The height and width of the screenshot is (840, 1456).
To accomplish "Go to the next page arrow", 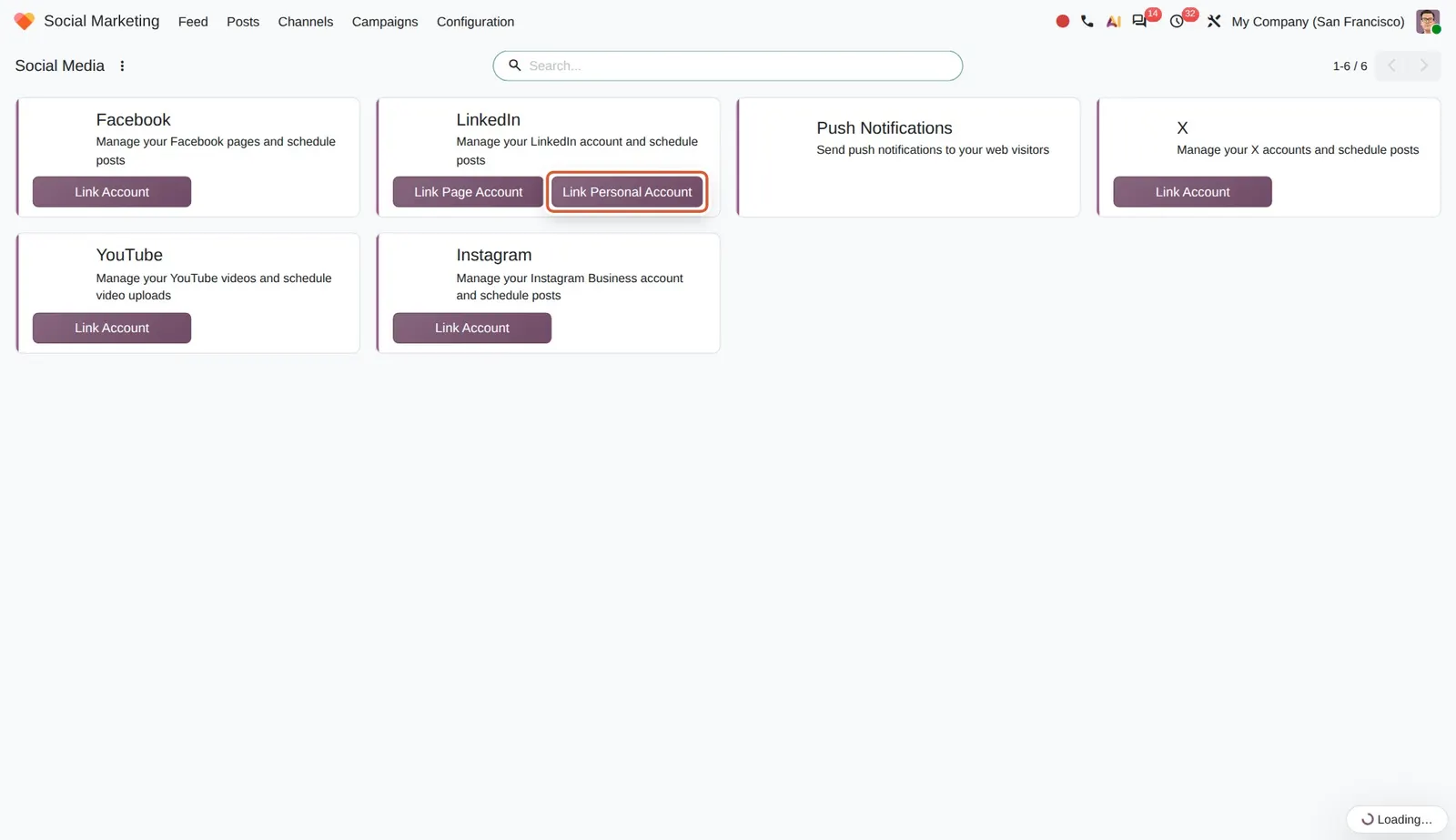I will pyautogui.click(x=1424, y=66).
